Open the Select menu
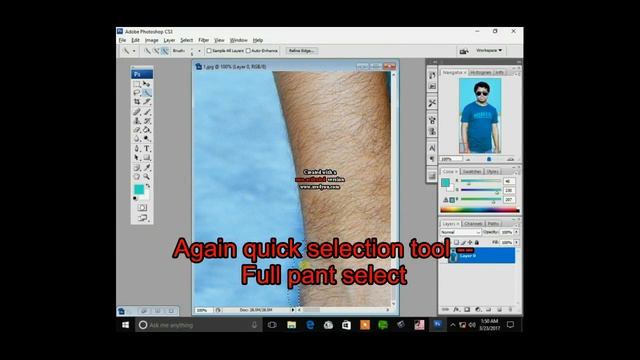This screenshot has height=360, width=640. [187, 40]
